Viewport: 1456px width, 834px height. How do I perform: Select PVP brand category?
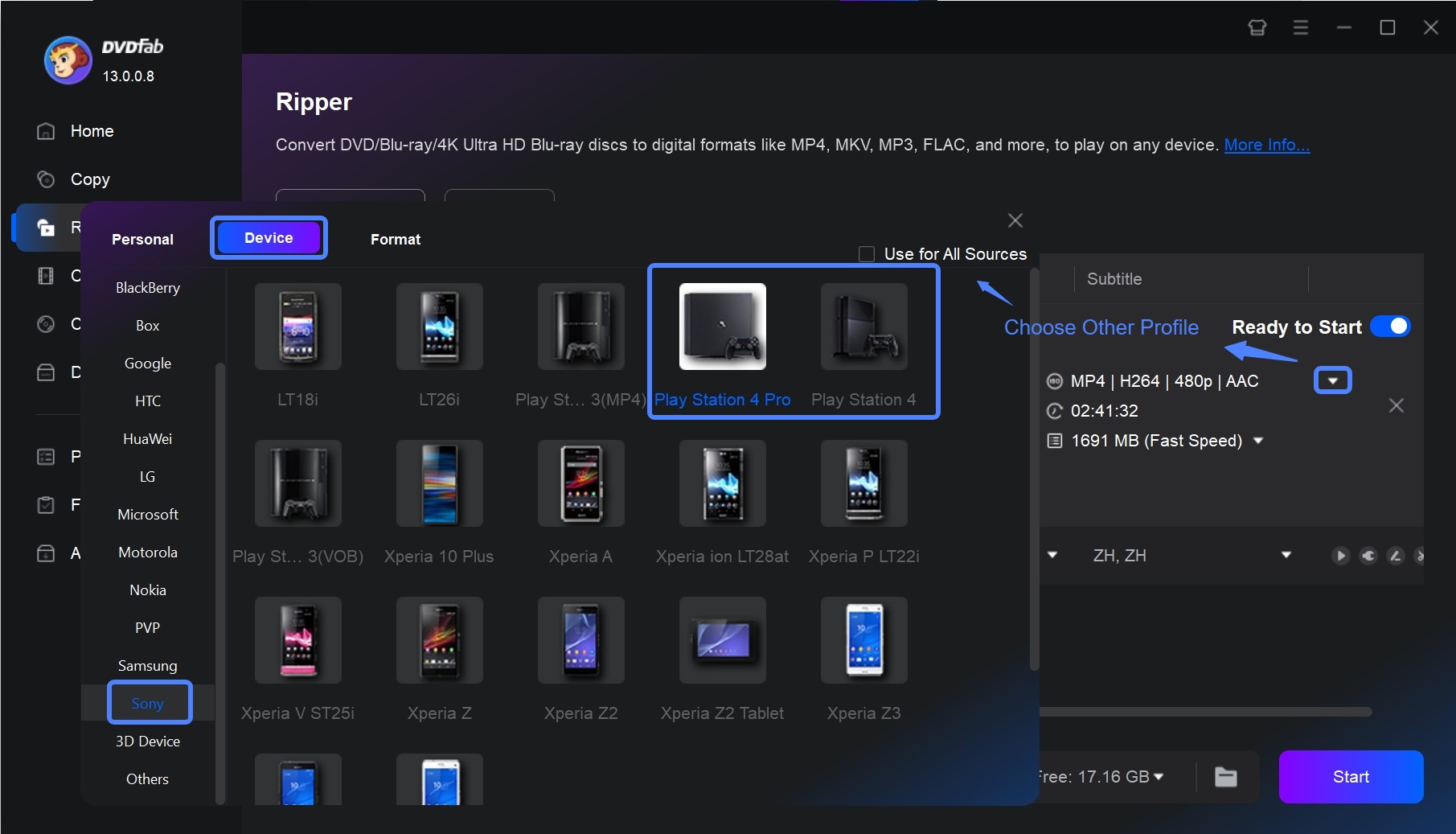pos(148,628)
